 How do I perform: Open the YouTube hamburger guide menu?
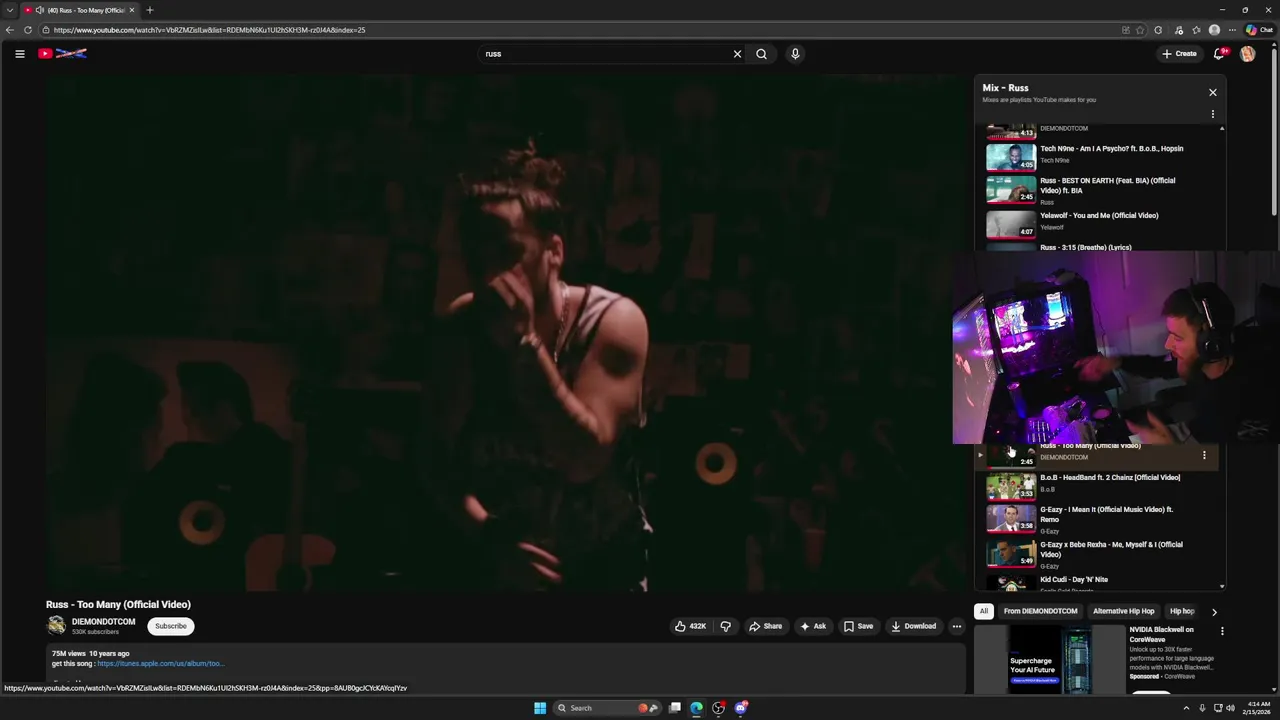click(x=19, y=54)
